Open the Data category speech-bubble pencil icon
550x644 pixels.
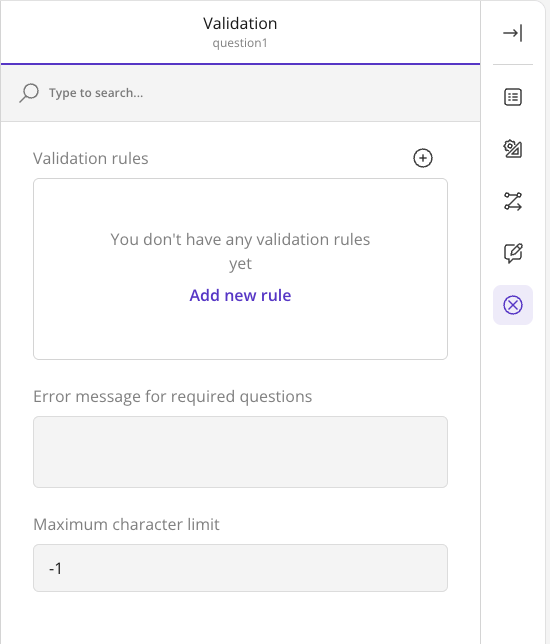(x=513, y=253)
